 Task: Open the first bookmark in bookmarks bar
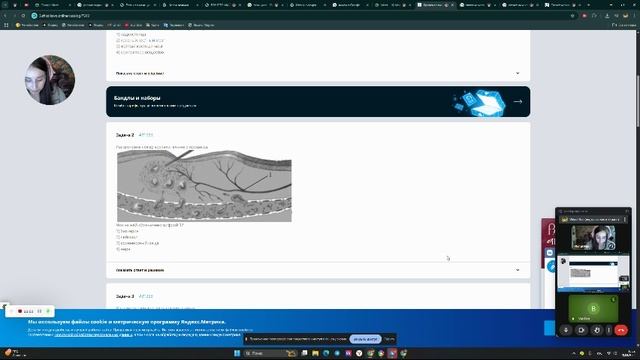27,25
